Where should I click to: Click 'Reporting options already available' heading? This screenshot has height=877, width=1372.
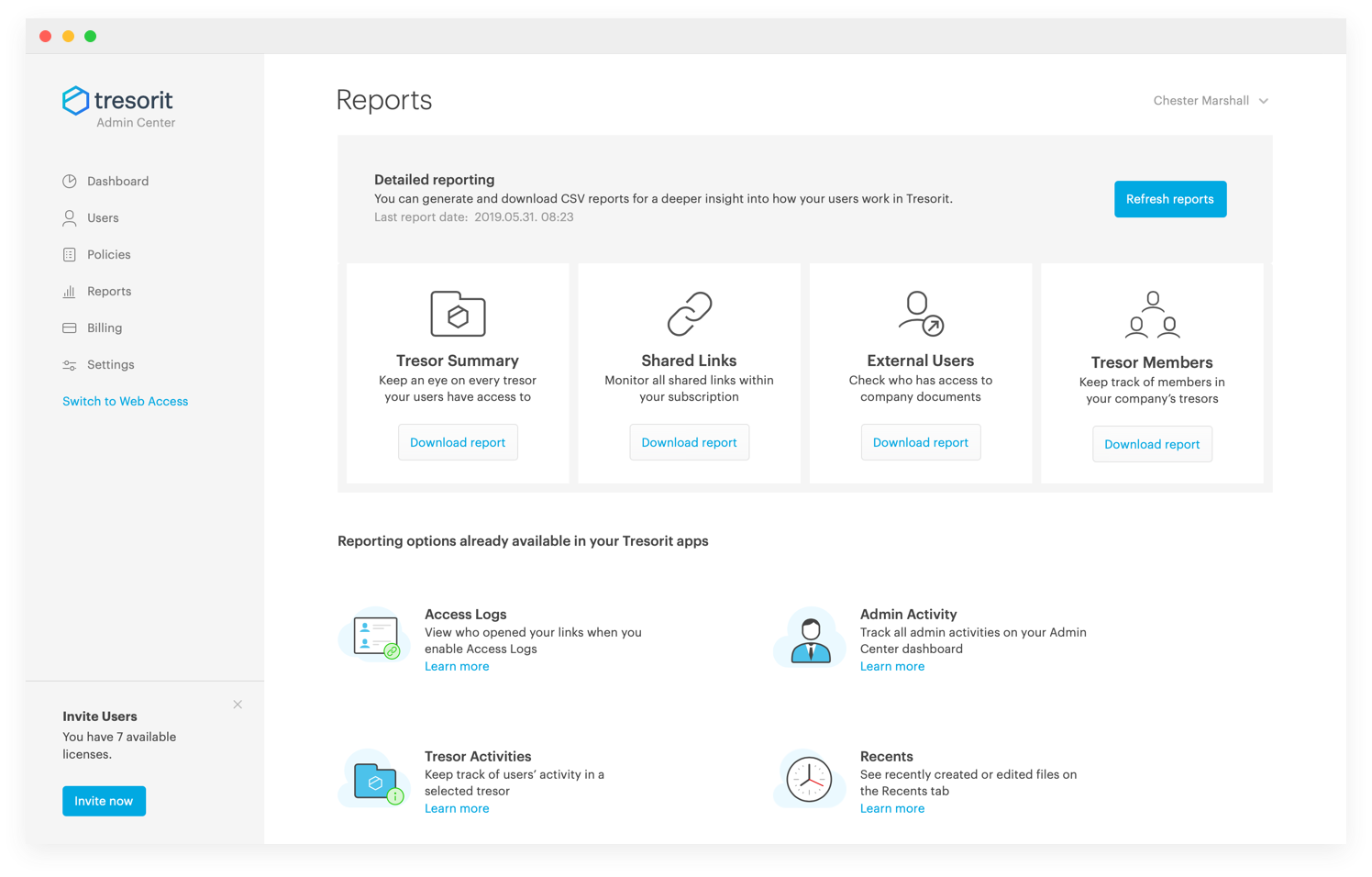pos(523,541)
